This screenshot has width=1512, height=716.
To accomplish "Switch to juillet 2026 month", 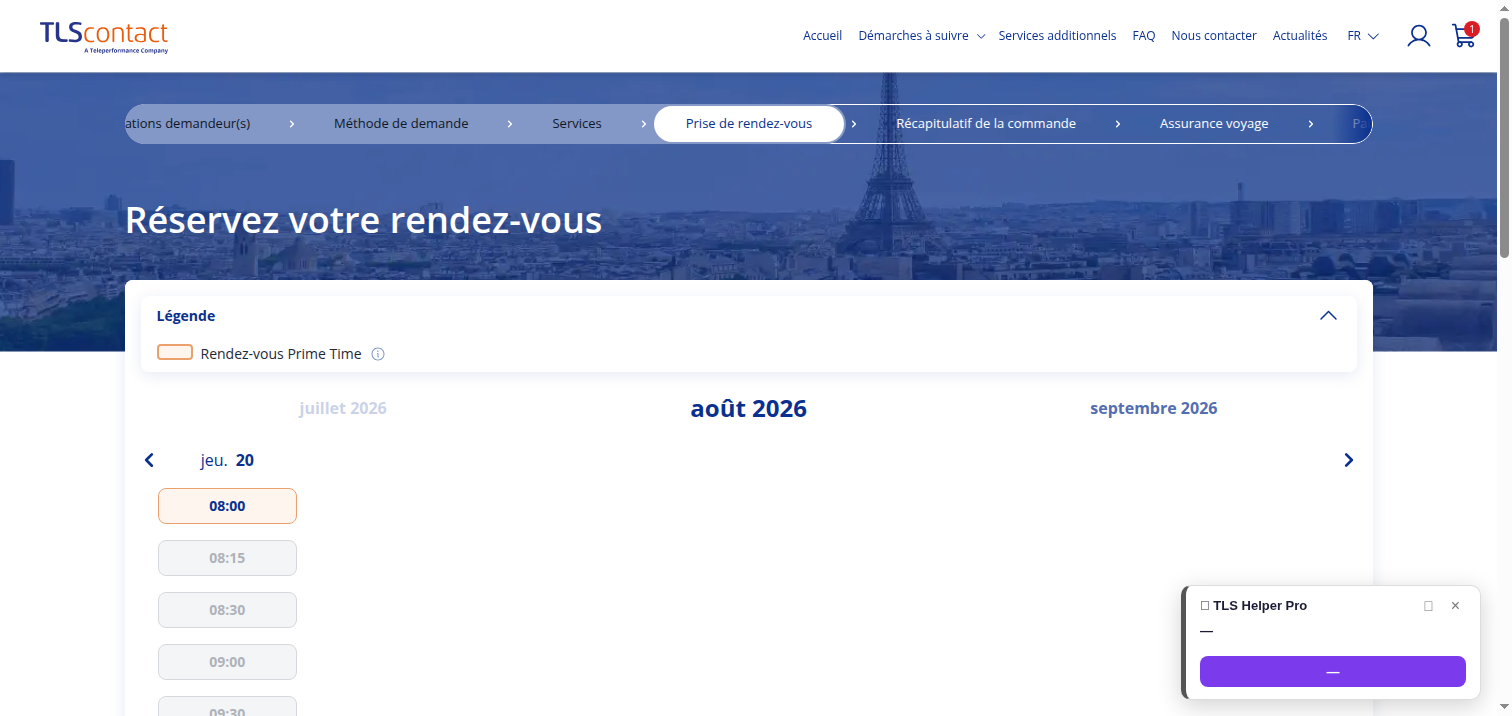I will click(343, 408).
